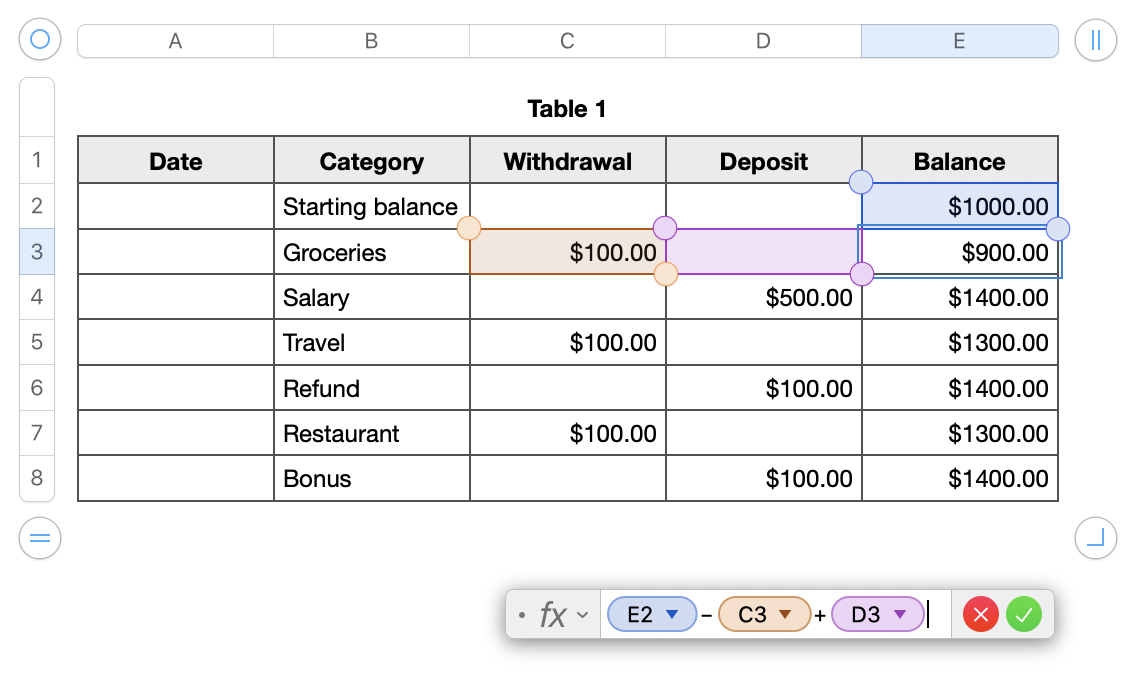Cancel the formula with the red X button

981,615
